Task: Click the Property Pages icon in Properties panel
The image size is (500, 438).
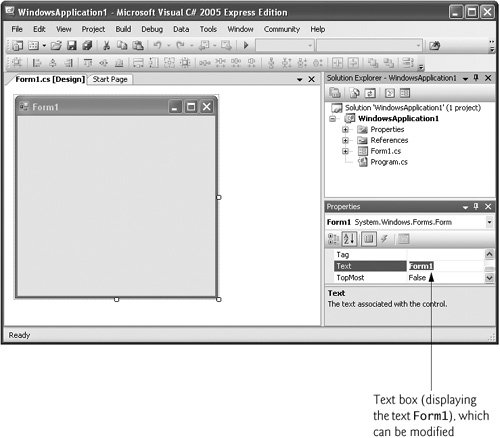Action: pyautogui.click(x=404, y=239)
